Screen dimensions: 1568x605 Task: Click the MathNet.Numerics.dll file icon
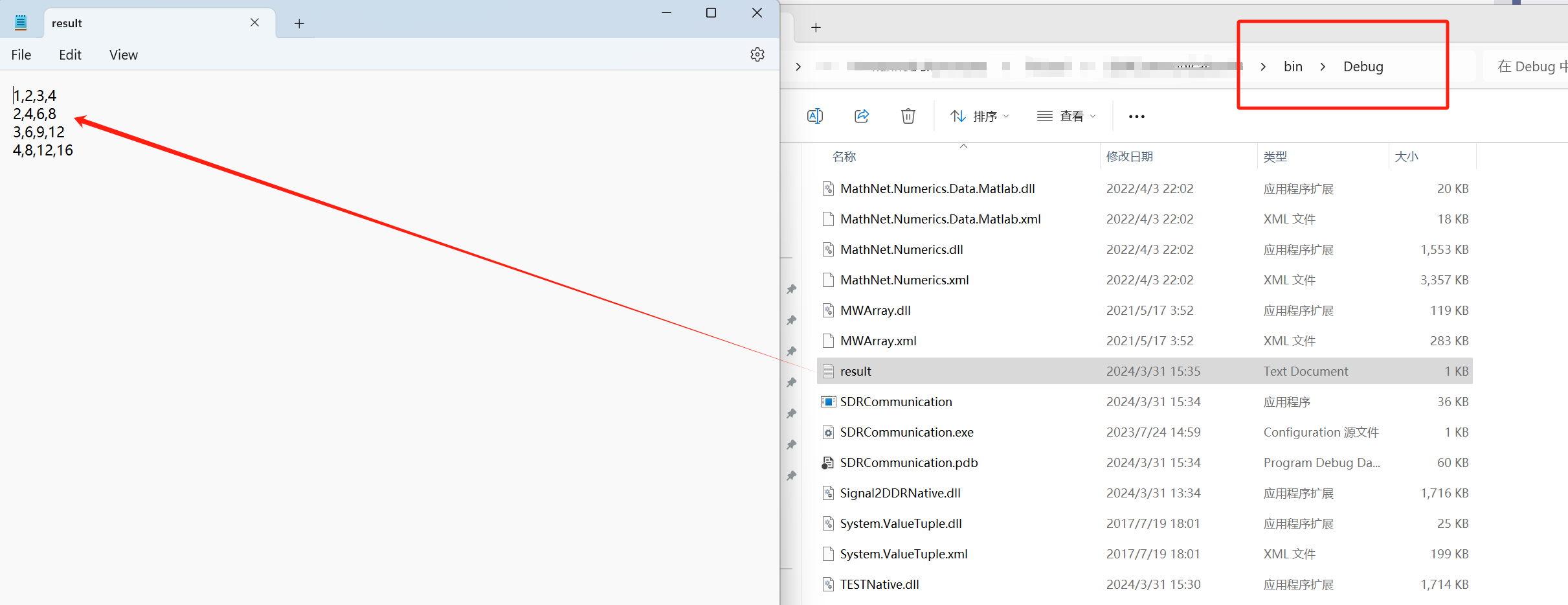pyautogui.click(x=828, y=249)
